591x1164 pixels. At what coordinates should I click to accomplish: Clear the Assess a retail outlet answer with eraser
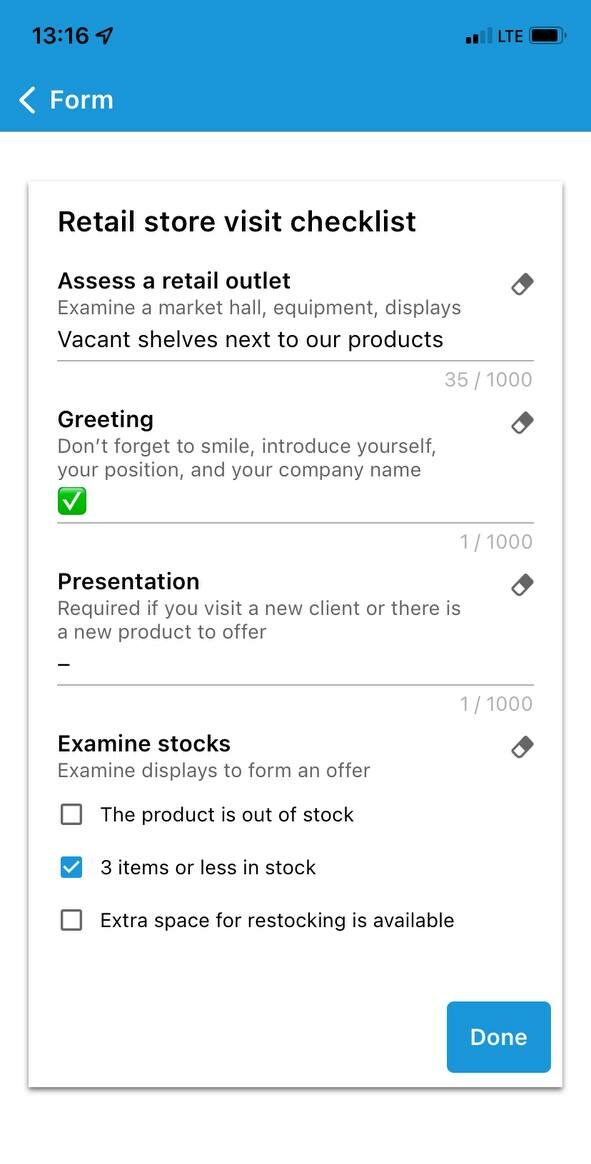click(x=523, y=284)
